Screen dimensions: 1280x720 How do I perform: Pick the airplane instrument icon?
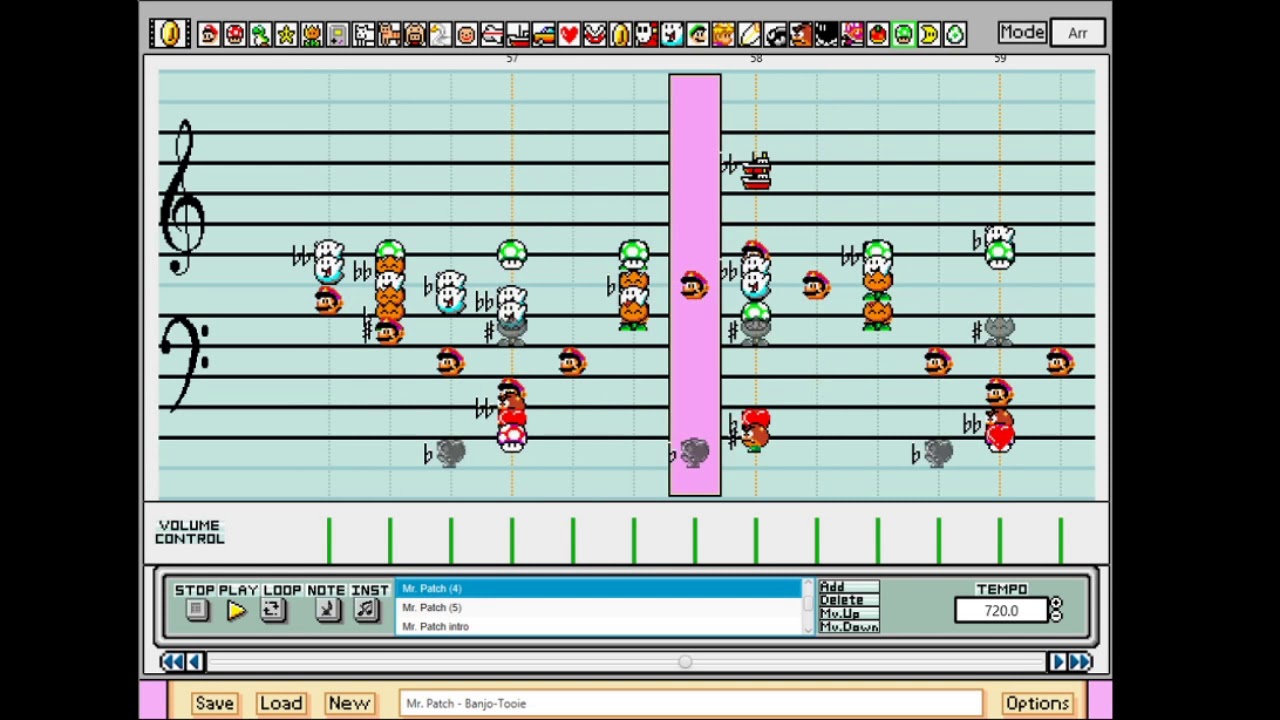point(492,34)
